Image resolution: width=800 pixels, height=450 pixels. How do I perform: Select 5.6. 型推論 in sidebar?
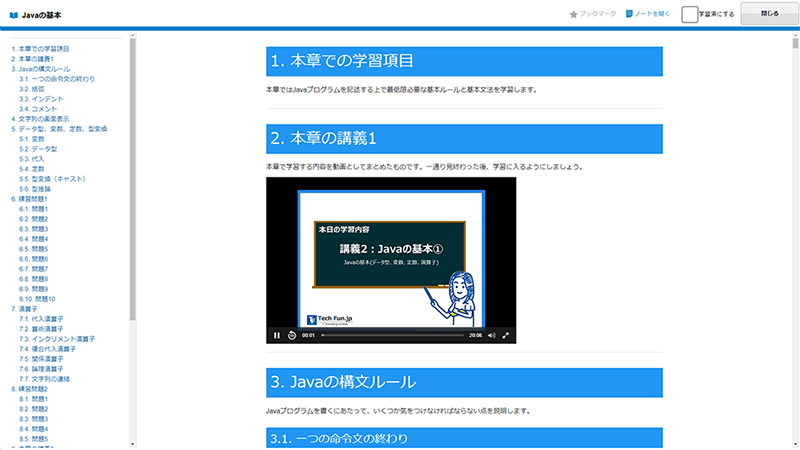(x=35, y=189)
